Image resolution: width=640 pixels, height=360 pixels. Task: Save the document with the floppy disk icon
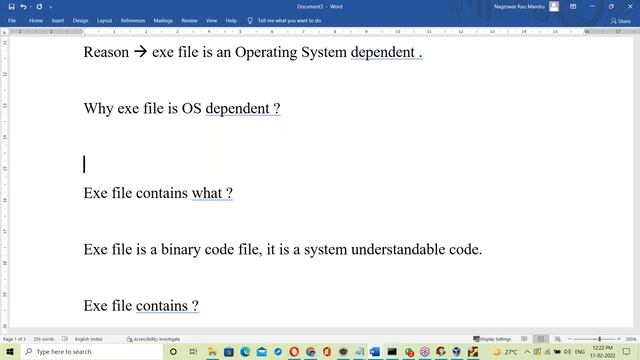click(x=11, y=7)
